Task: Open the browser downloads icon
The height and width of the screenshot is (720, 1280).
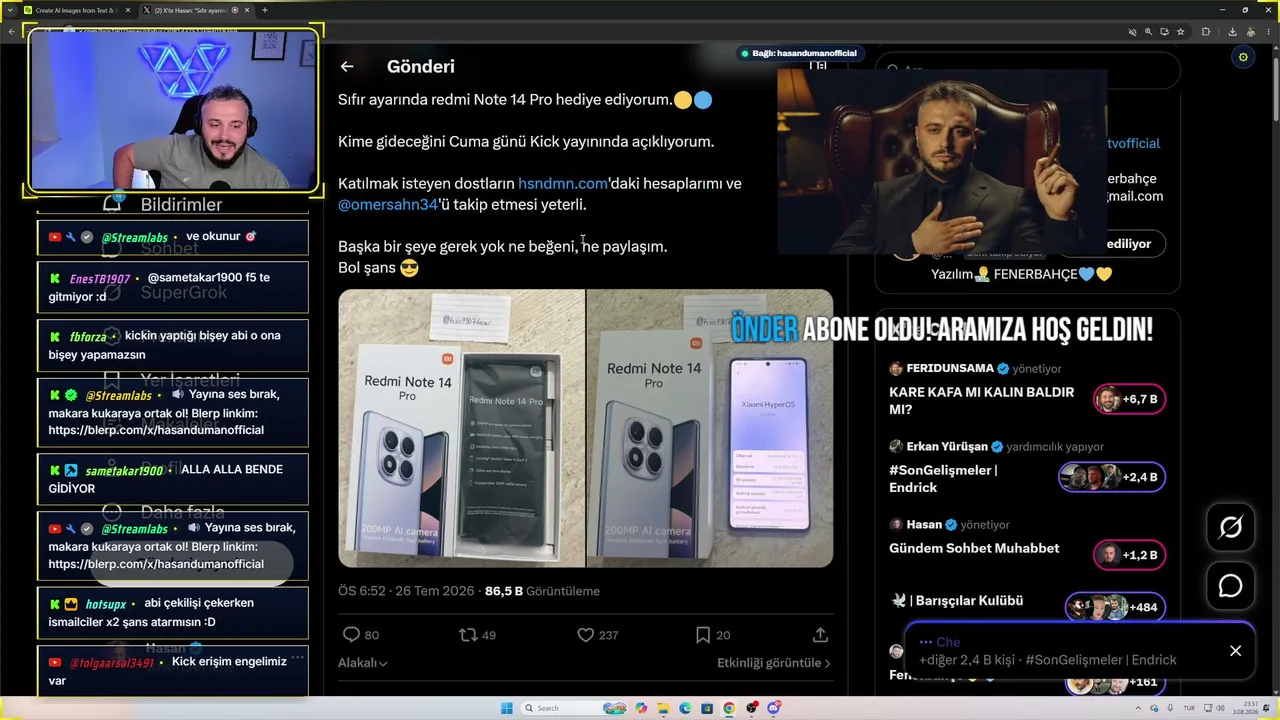Action: [1232, 32]
